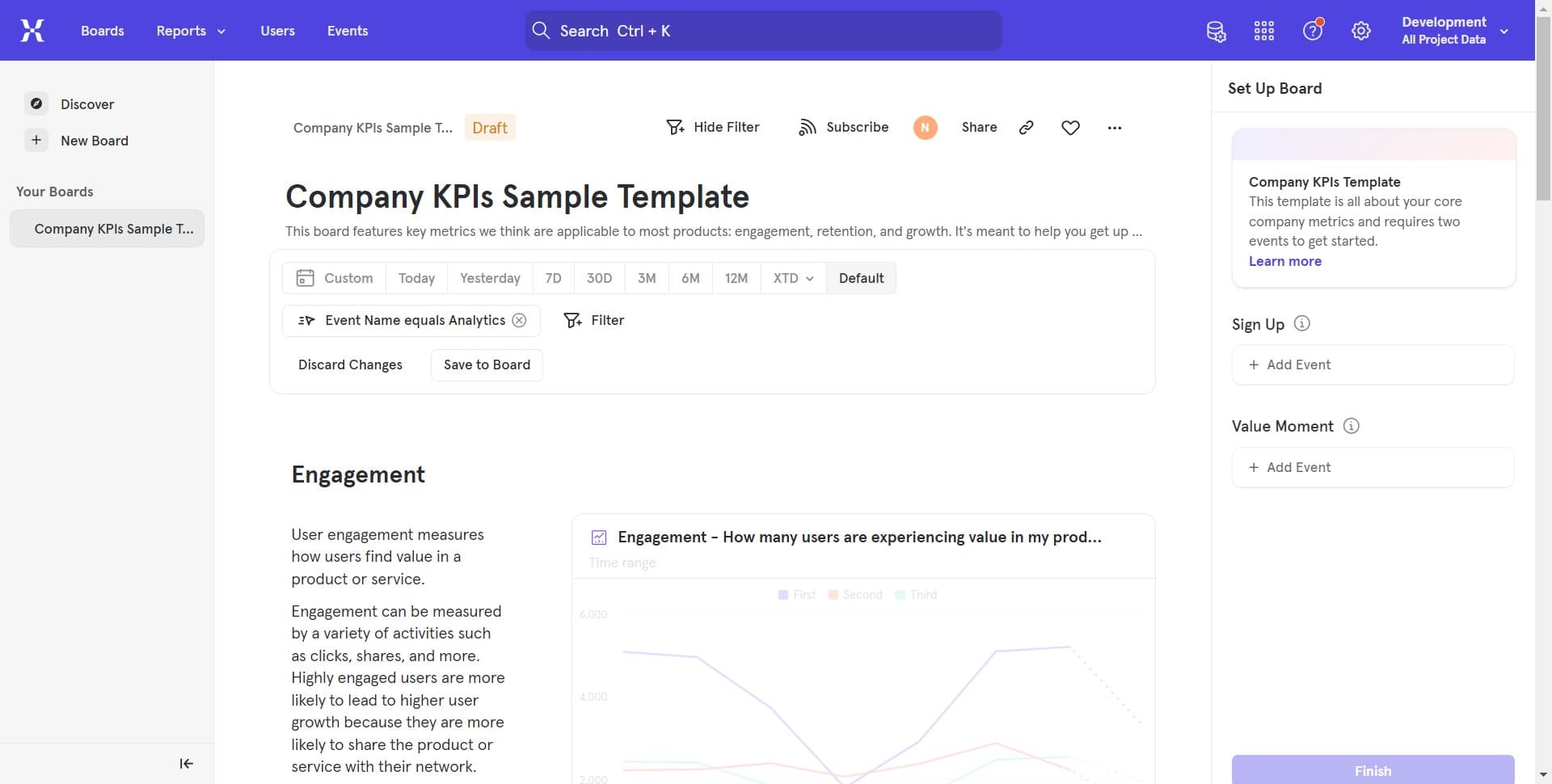This screenshot has width=1552, height=784.
Task: Open the data management database icon
Action: 1216,32
